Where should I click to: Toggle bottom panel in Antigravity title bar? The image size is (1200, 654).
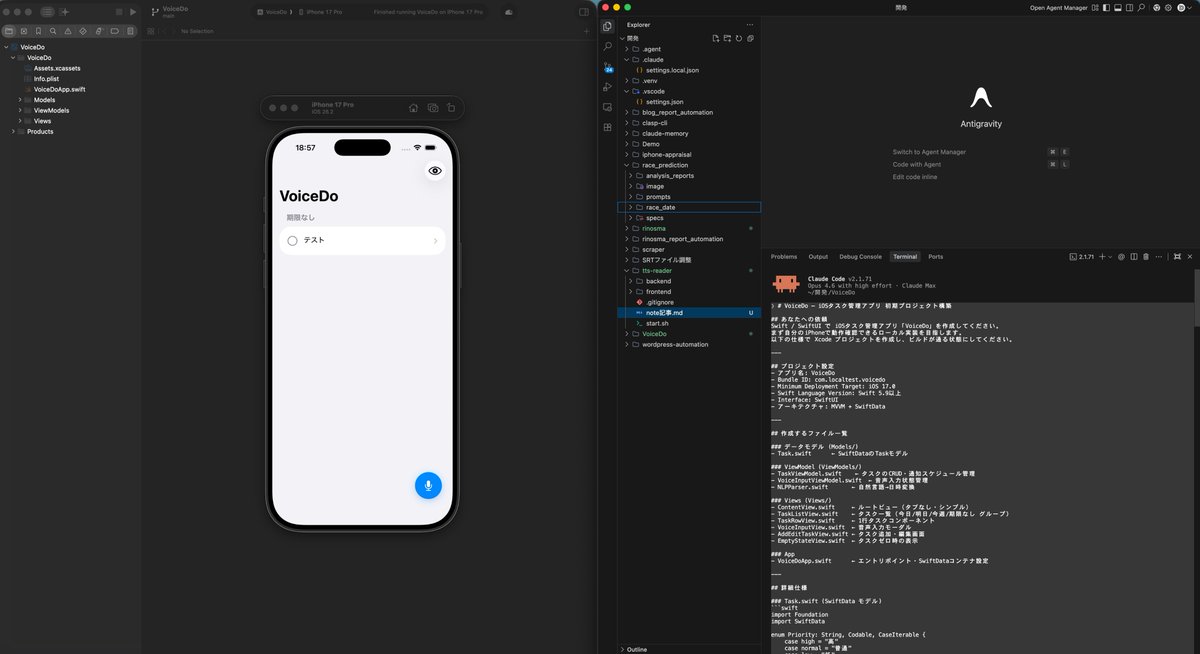click(1118, 8)
